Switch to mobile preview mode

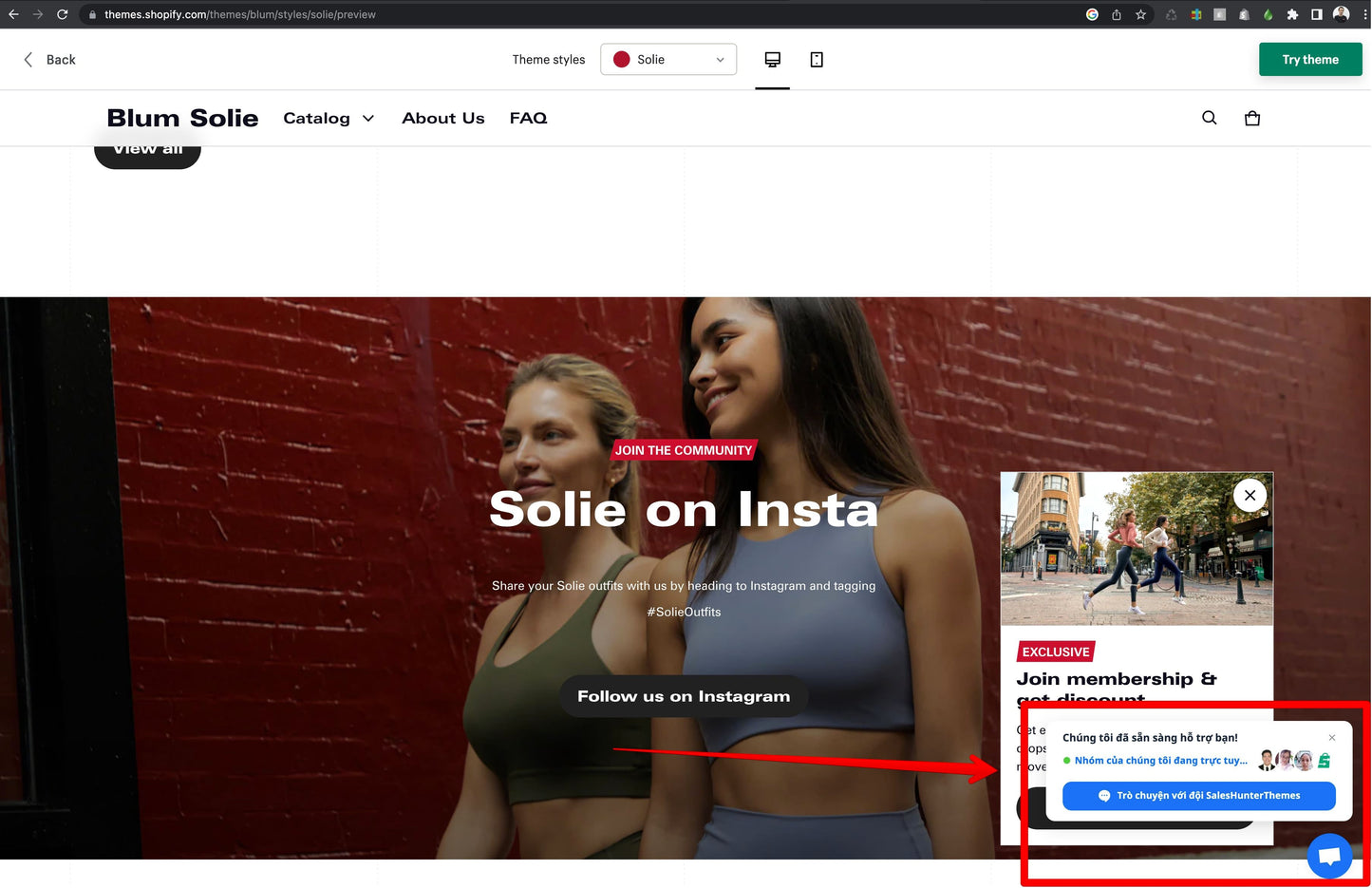pos(816,60)
